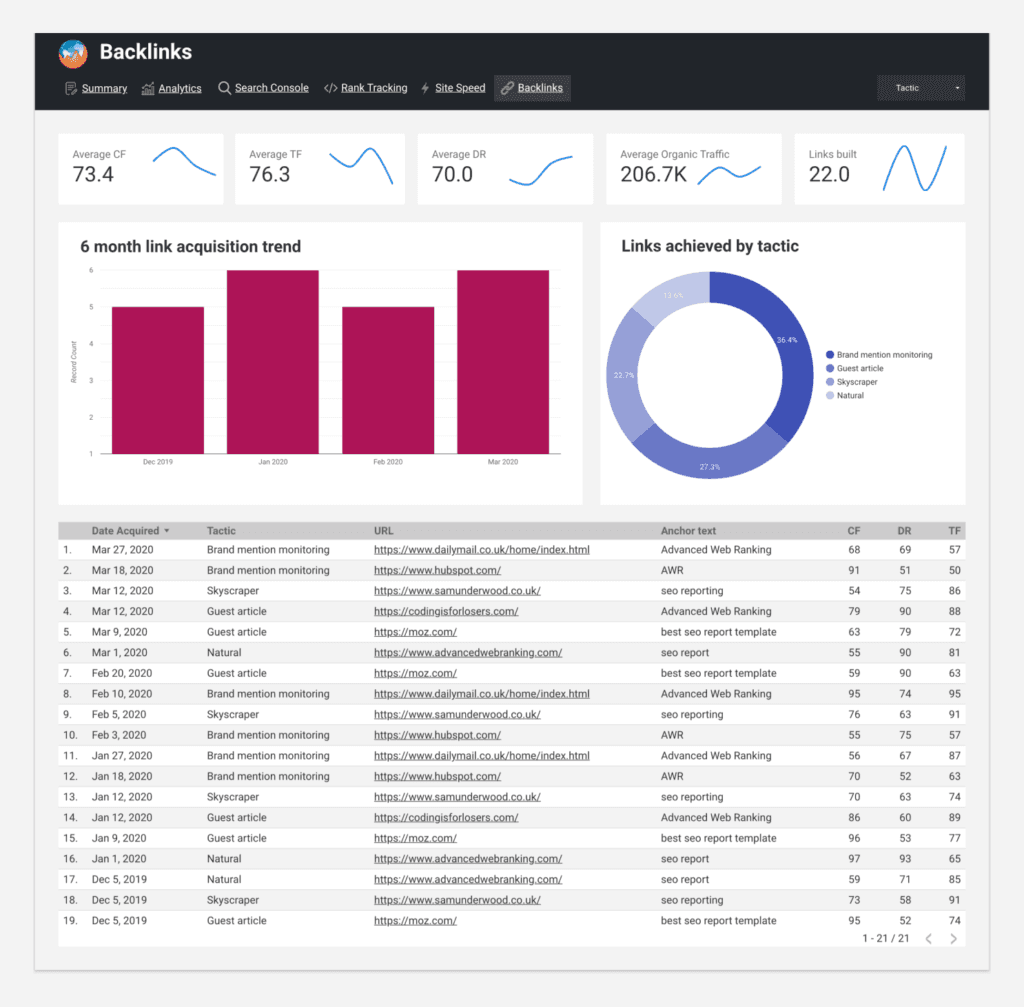Open the Summary tab
This screenshot has height=1007, width=1024.
tap(104, 88)
